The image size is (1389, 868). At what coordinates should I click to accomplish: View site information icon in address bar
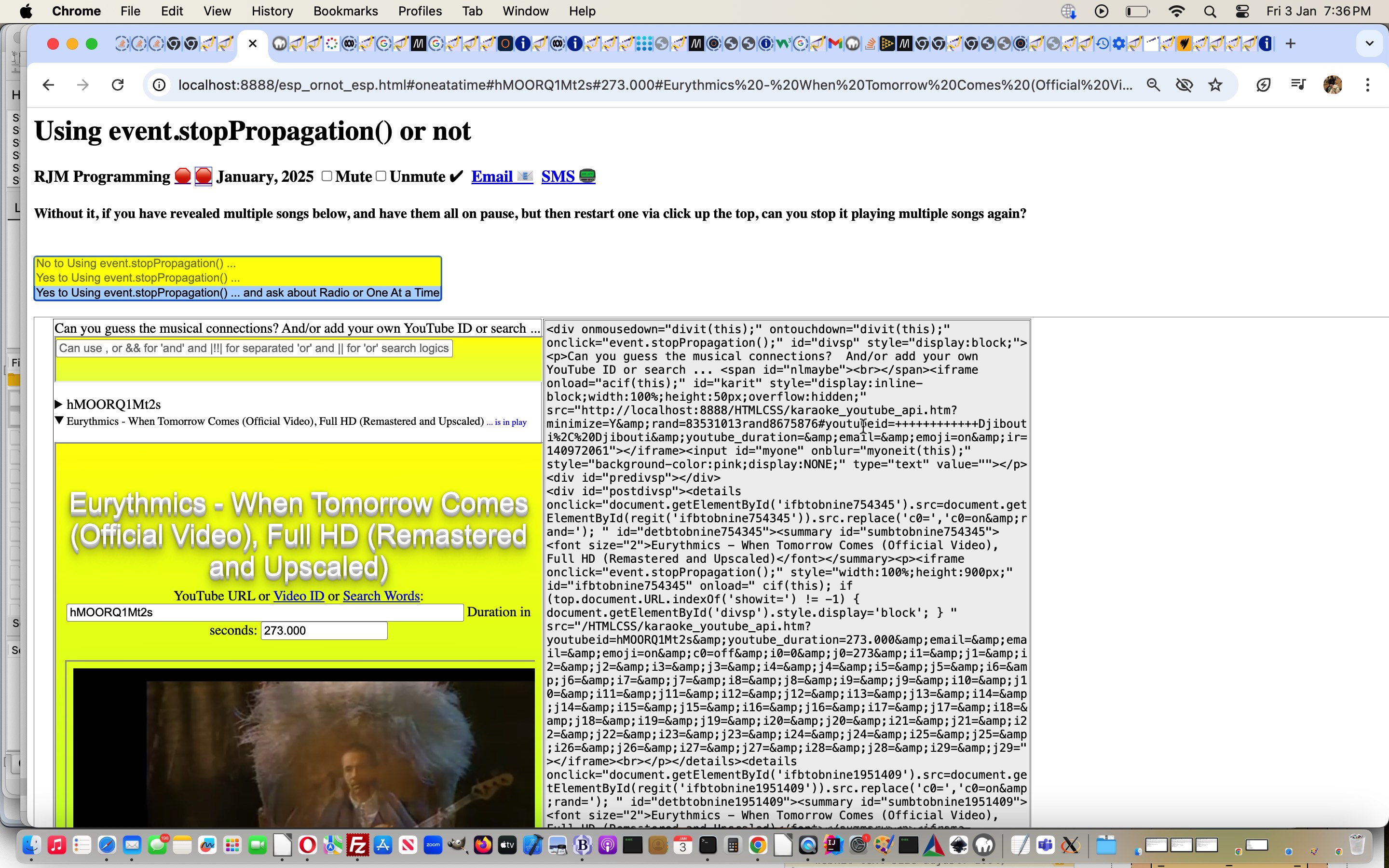tap(159, 85)
